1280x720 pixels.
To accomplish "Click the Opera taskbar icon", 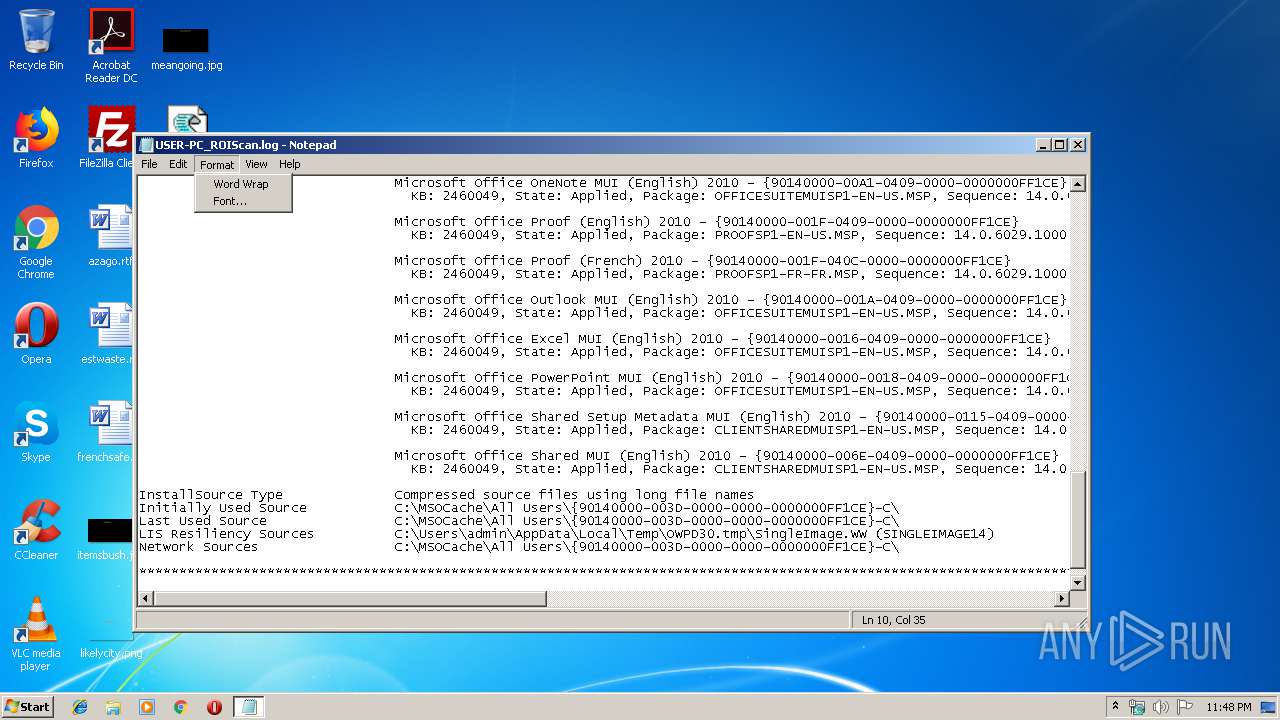I will pyautogui.click(x=214, y=707).
